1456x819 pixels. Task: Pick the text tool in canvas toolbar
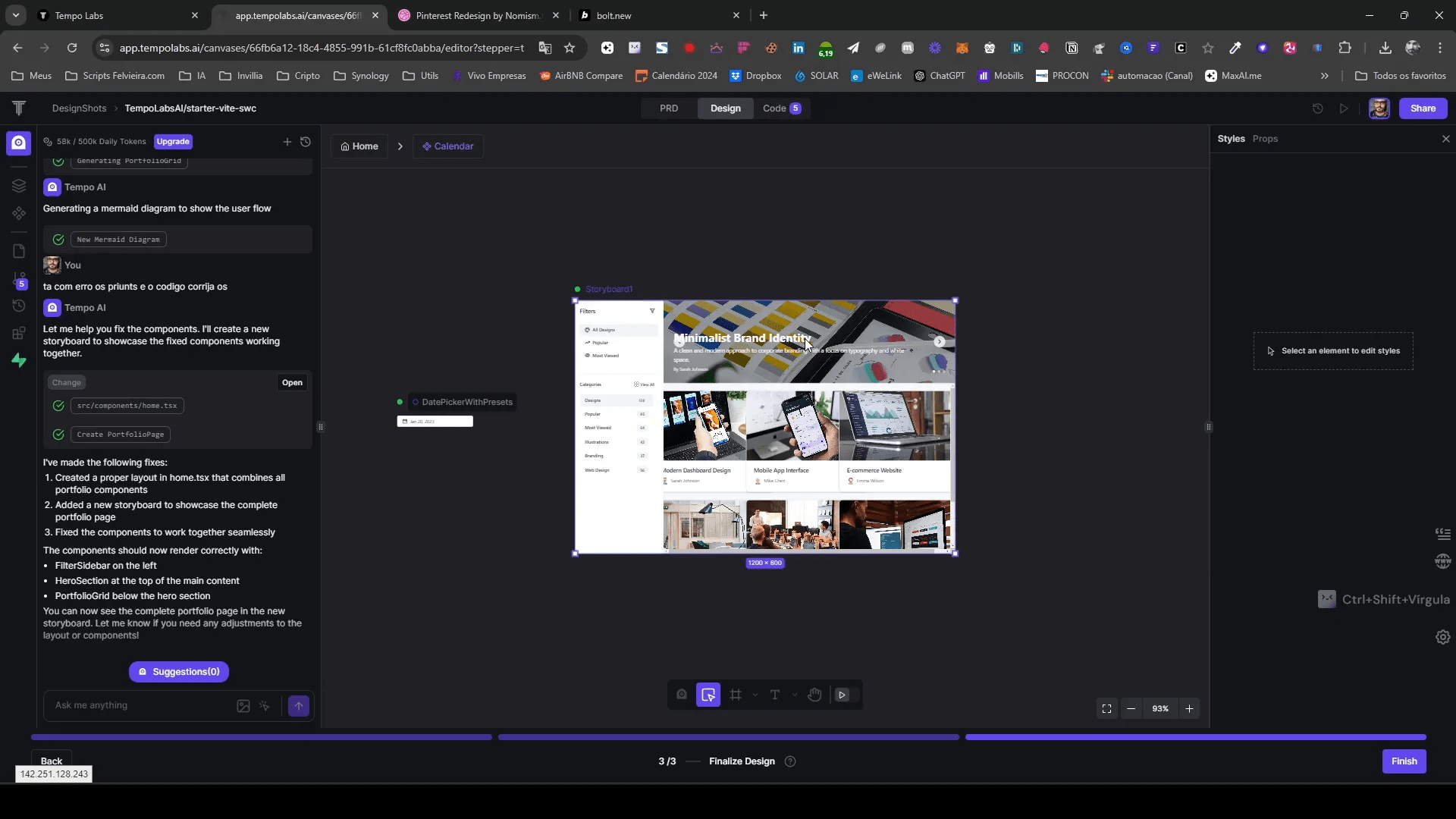[775, 695]
